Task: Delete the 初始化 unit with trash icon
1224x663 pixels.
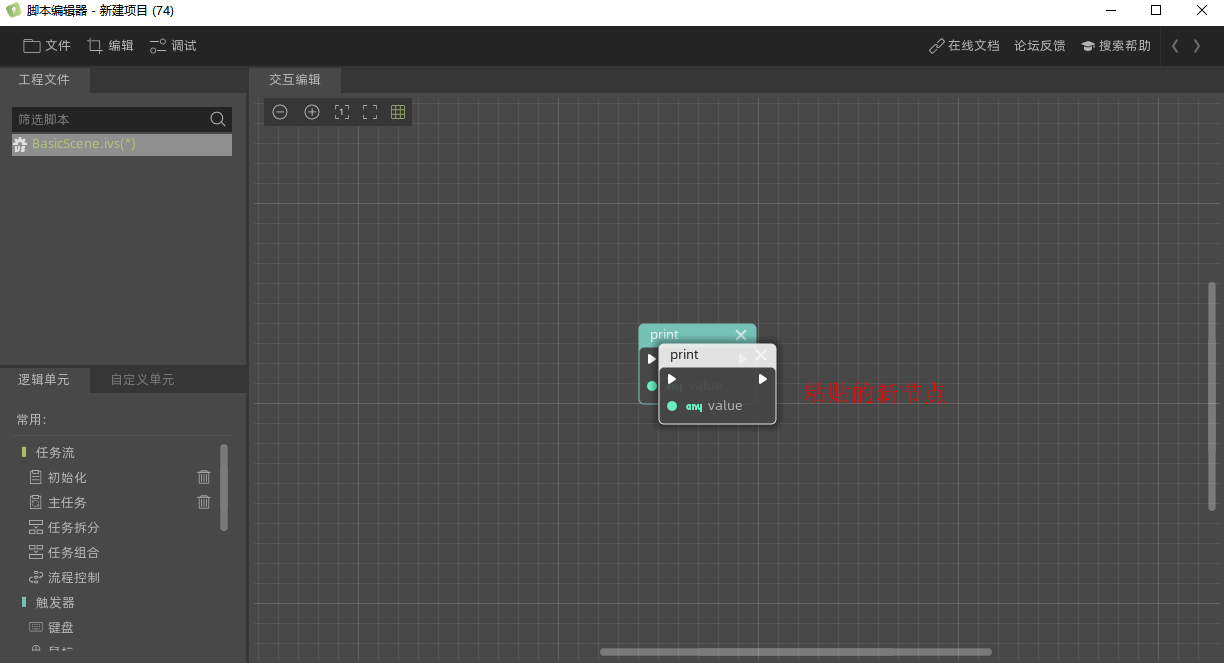Action: [204, 477]
